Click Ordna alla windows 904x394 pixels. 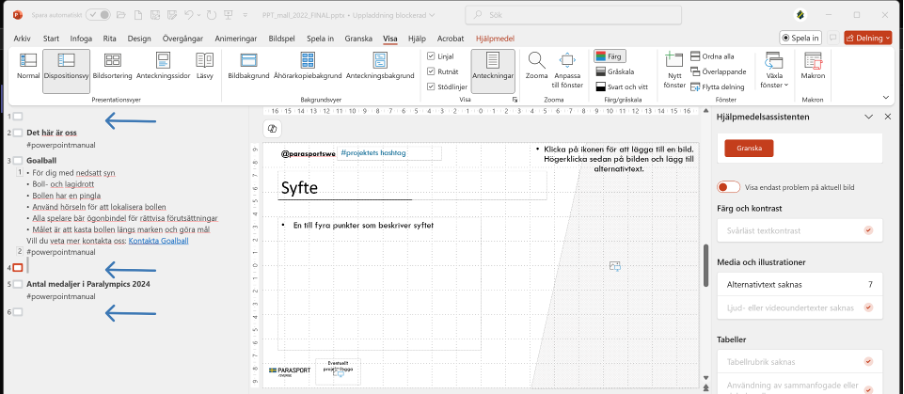coord(712,56)
